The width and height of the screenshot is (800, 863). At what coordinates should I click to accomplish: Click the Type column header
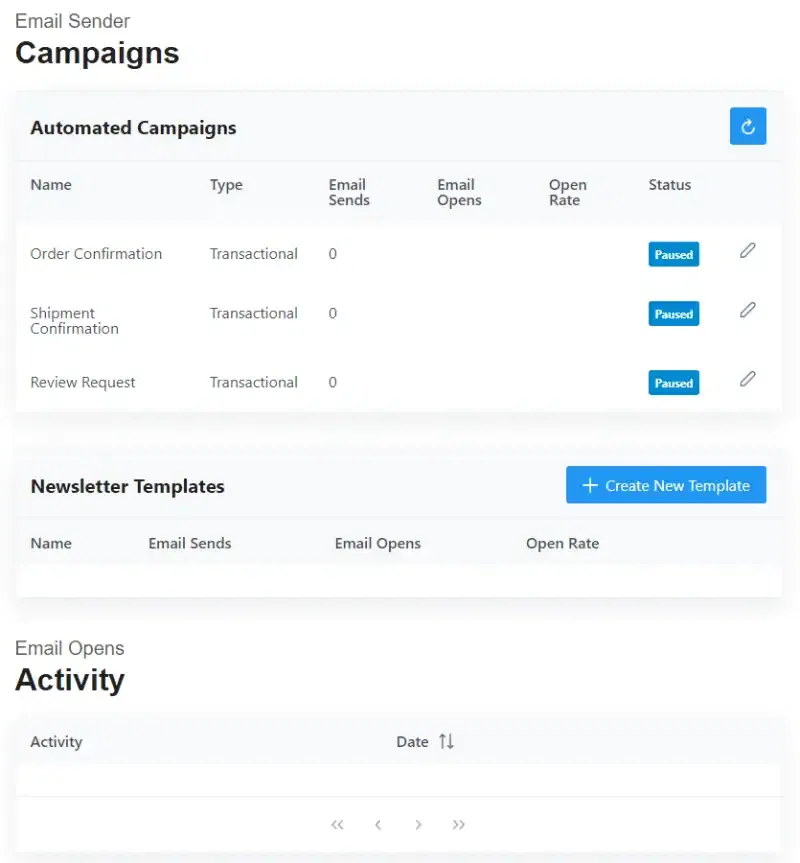(x=226, y=184)
